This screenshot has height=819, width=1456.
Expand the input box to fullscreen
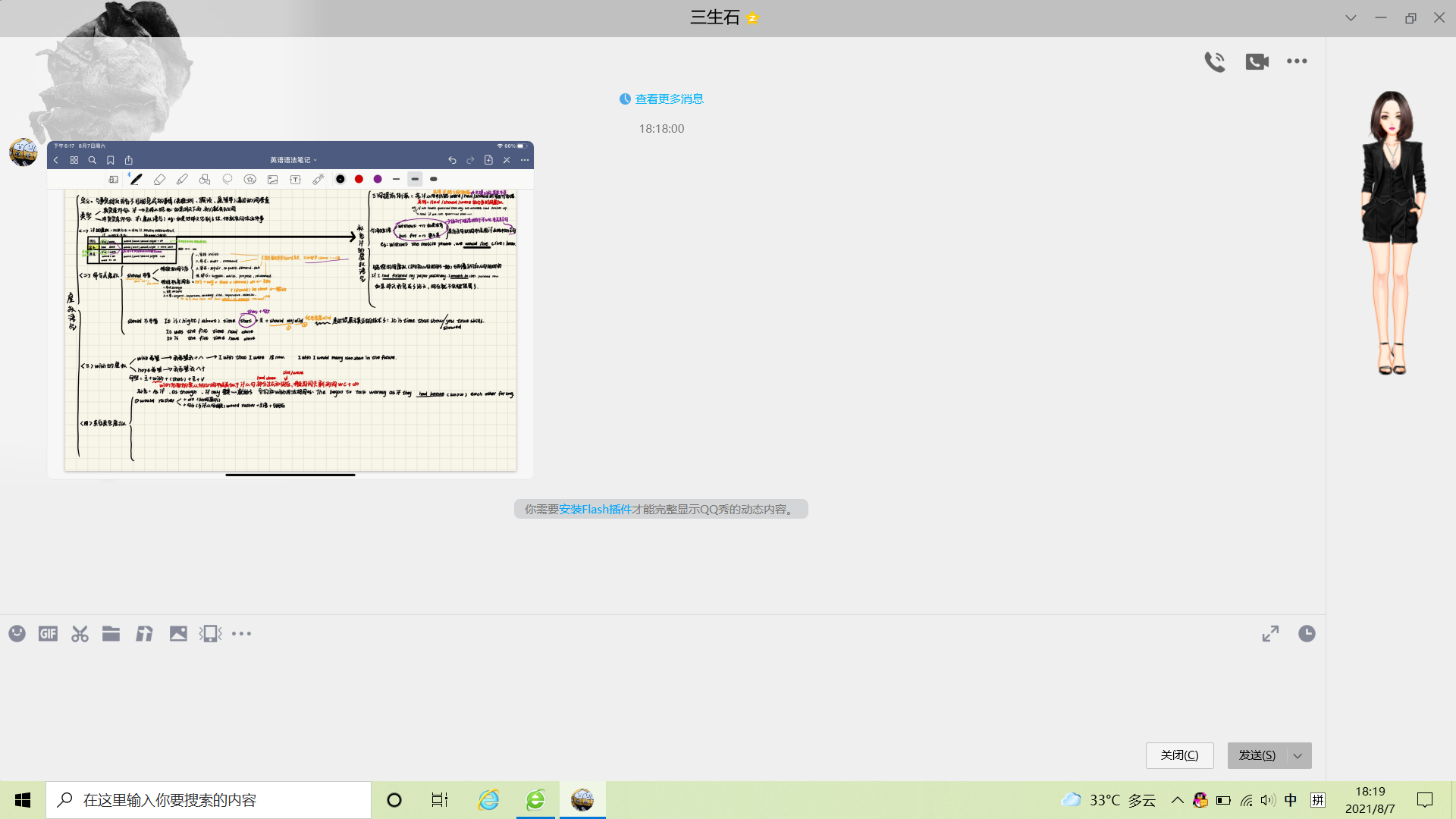(1270, 633)
